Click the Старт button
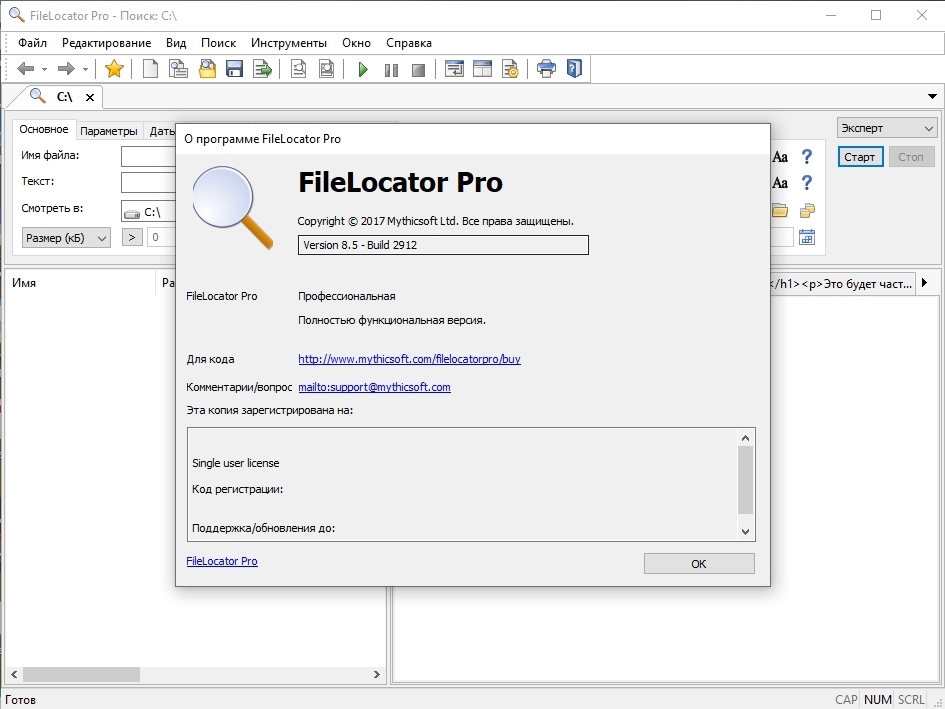The width and height of the screenshot is (945, 709). [860, 157]
